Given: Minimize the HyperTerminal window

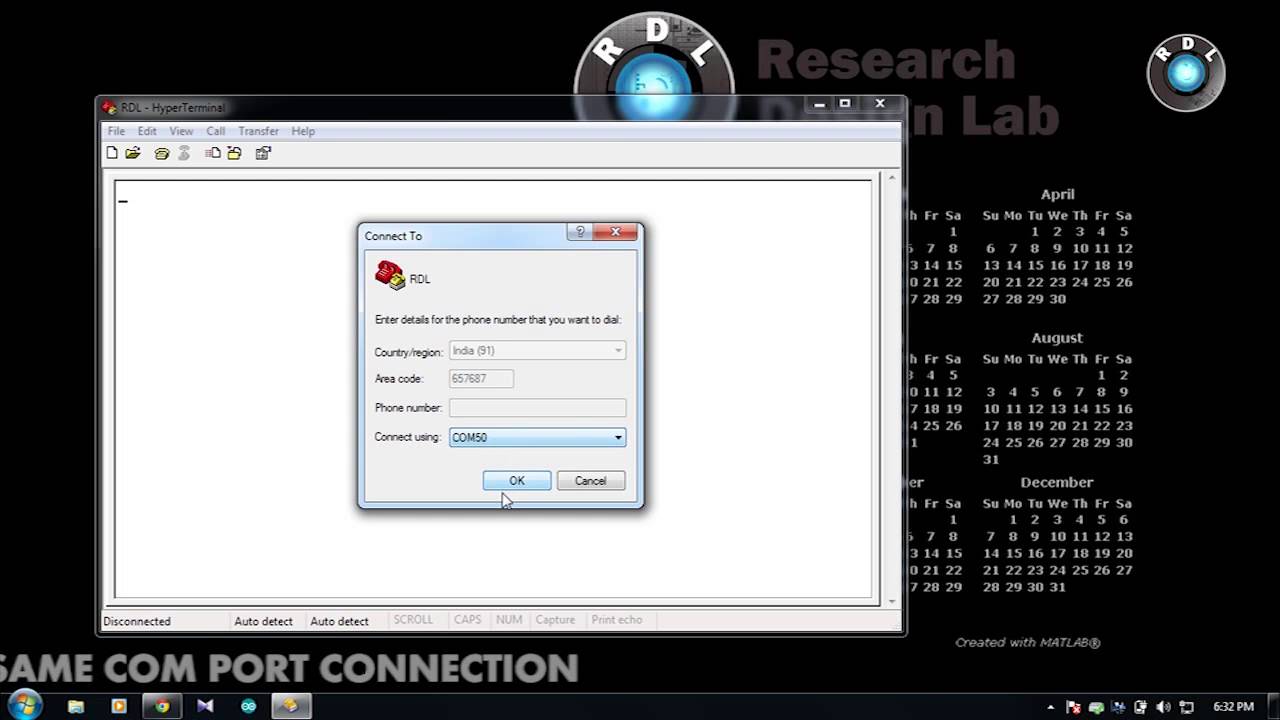Looking at the screenshot, I should coord(820,104).
